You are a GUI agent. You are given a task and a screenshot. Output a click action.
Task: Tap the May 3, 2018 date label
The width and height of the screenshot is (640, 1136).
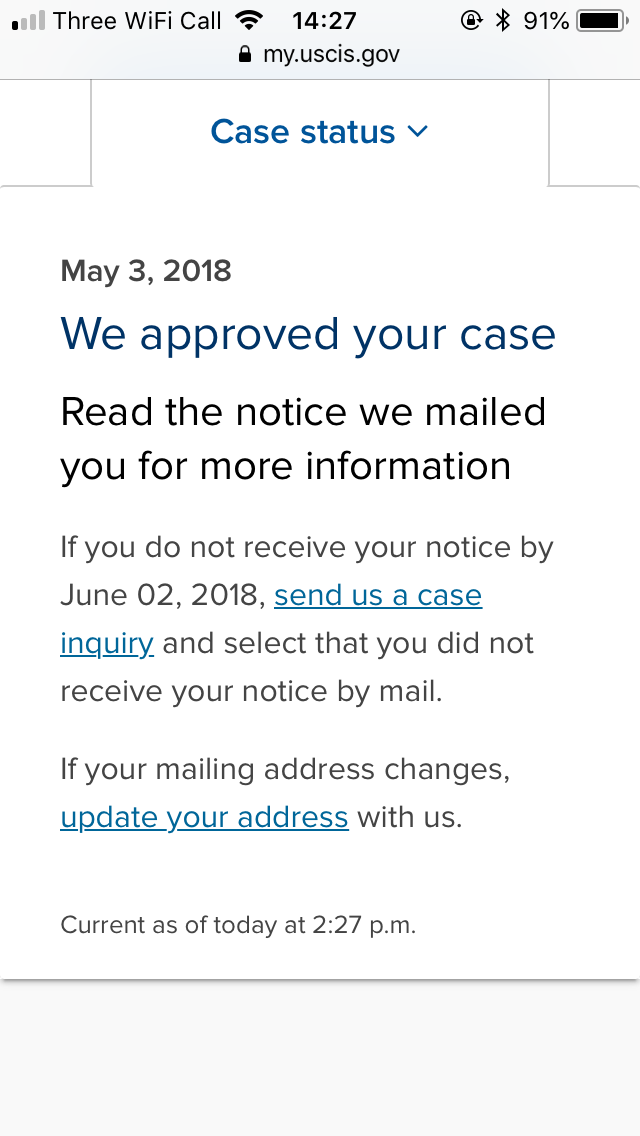(x=146, y=271)
